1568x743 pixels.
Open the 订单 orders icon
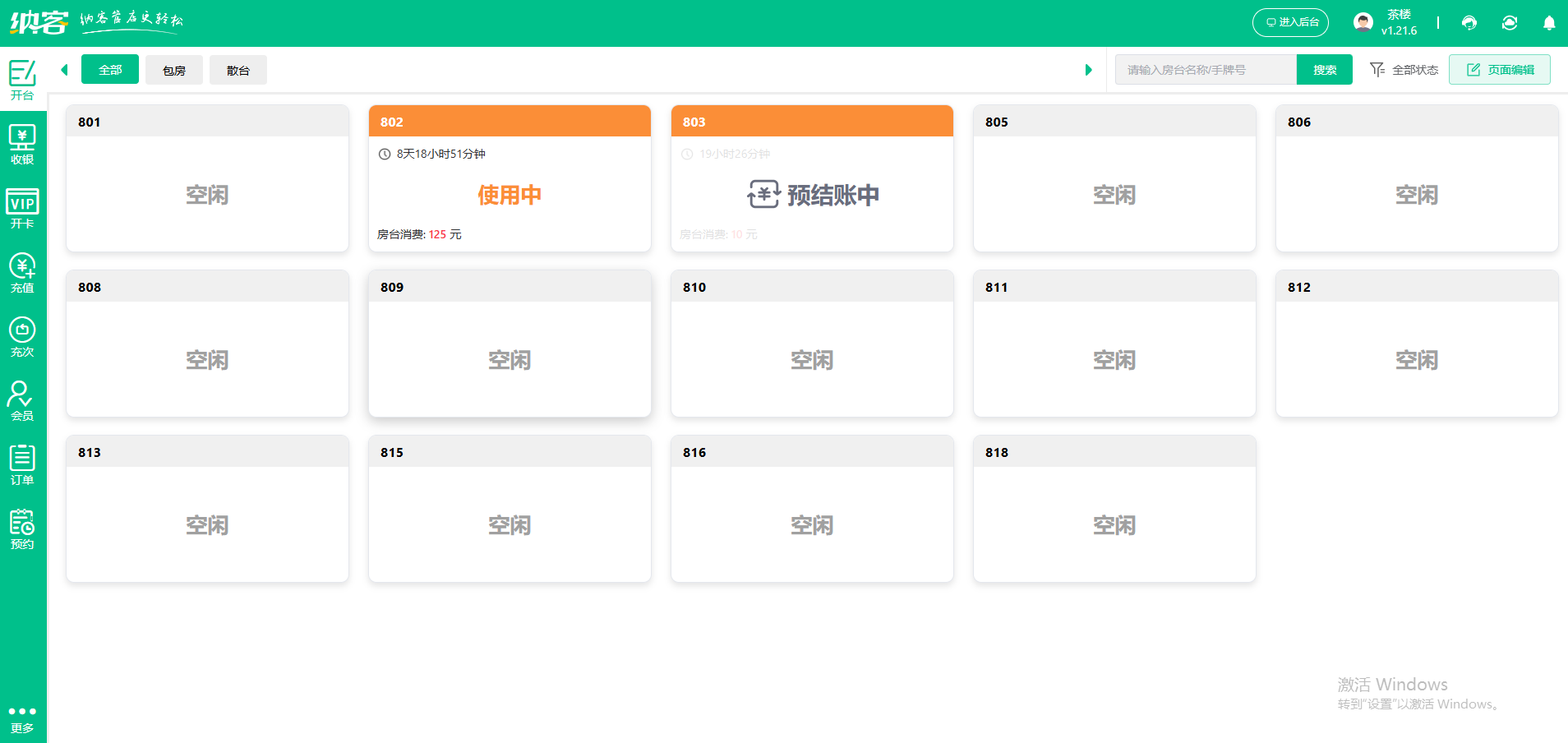pyautogui.click(x=22, y=465)
